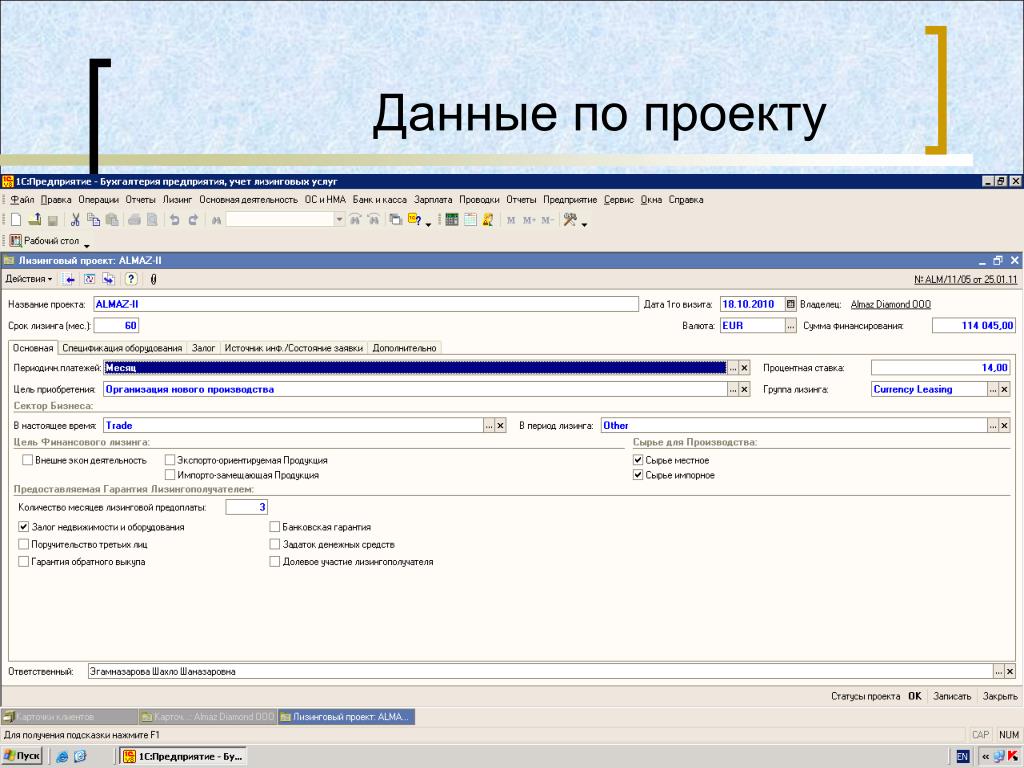Screen dimensions: 1024x768
Task: Uncheck Сырье местное checkbox
Action: click(638, 460)
